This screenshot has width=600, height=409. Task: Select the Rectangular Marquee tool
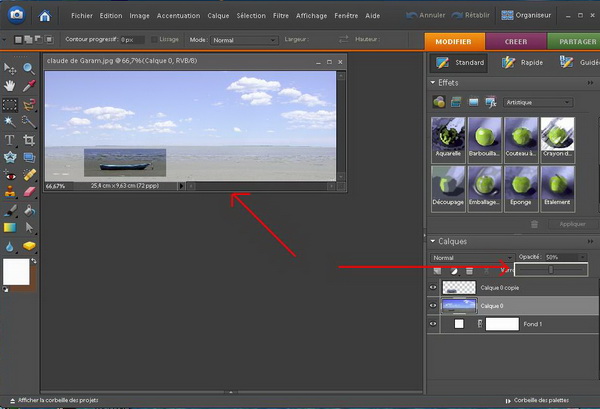click(10, 104)
